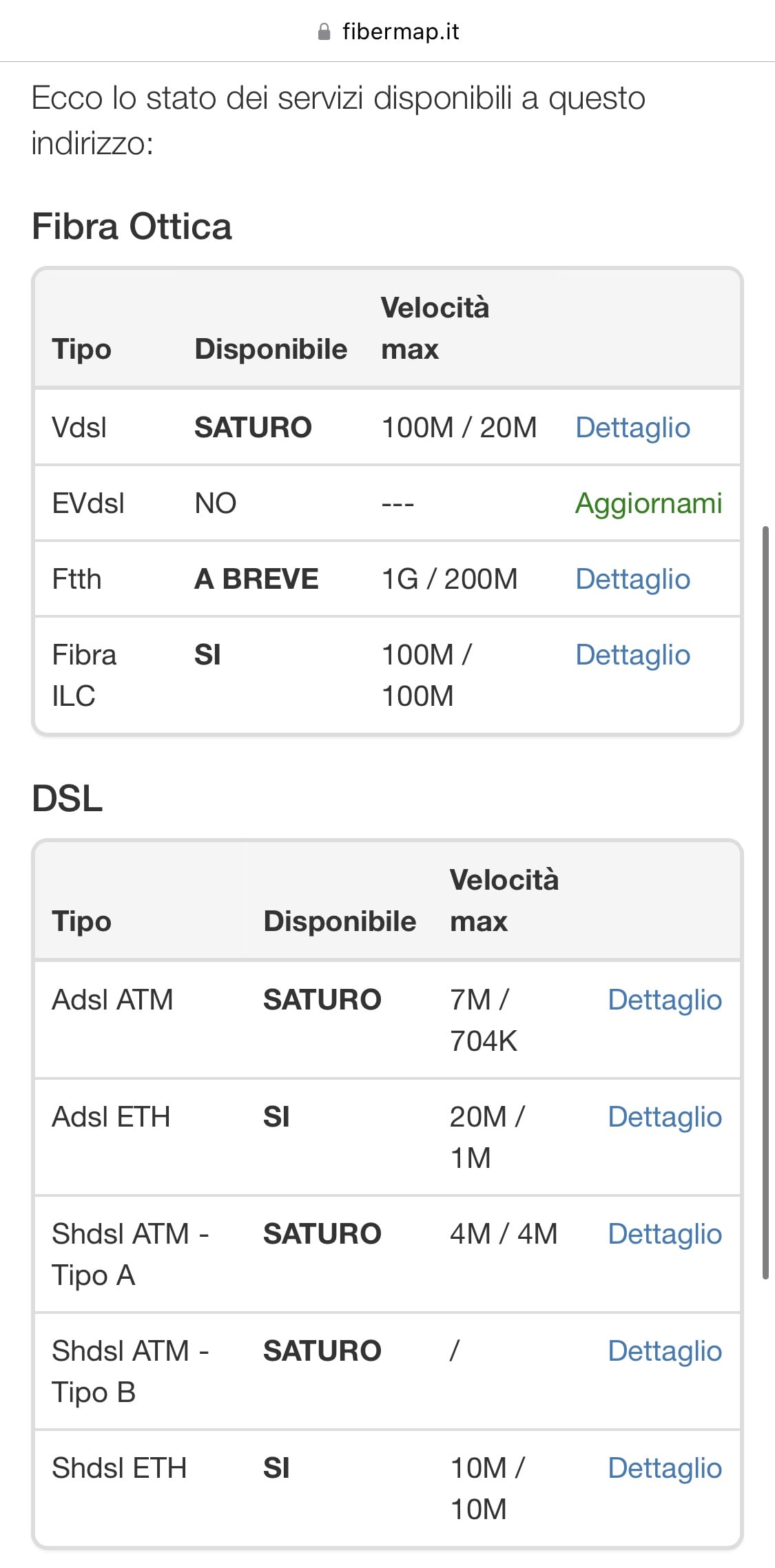Click the Tipo header in DSL table

(x=81, y=921)
